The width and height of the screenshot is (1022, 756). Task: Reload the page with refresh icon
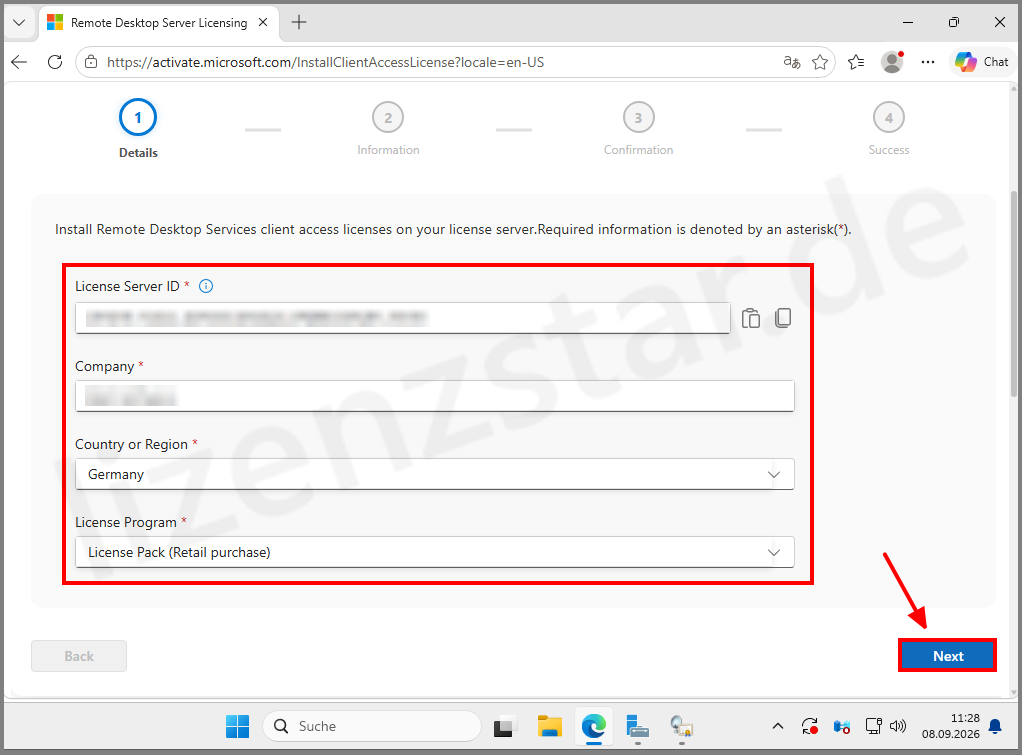tap(55, 62)
